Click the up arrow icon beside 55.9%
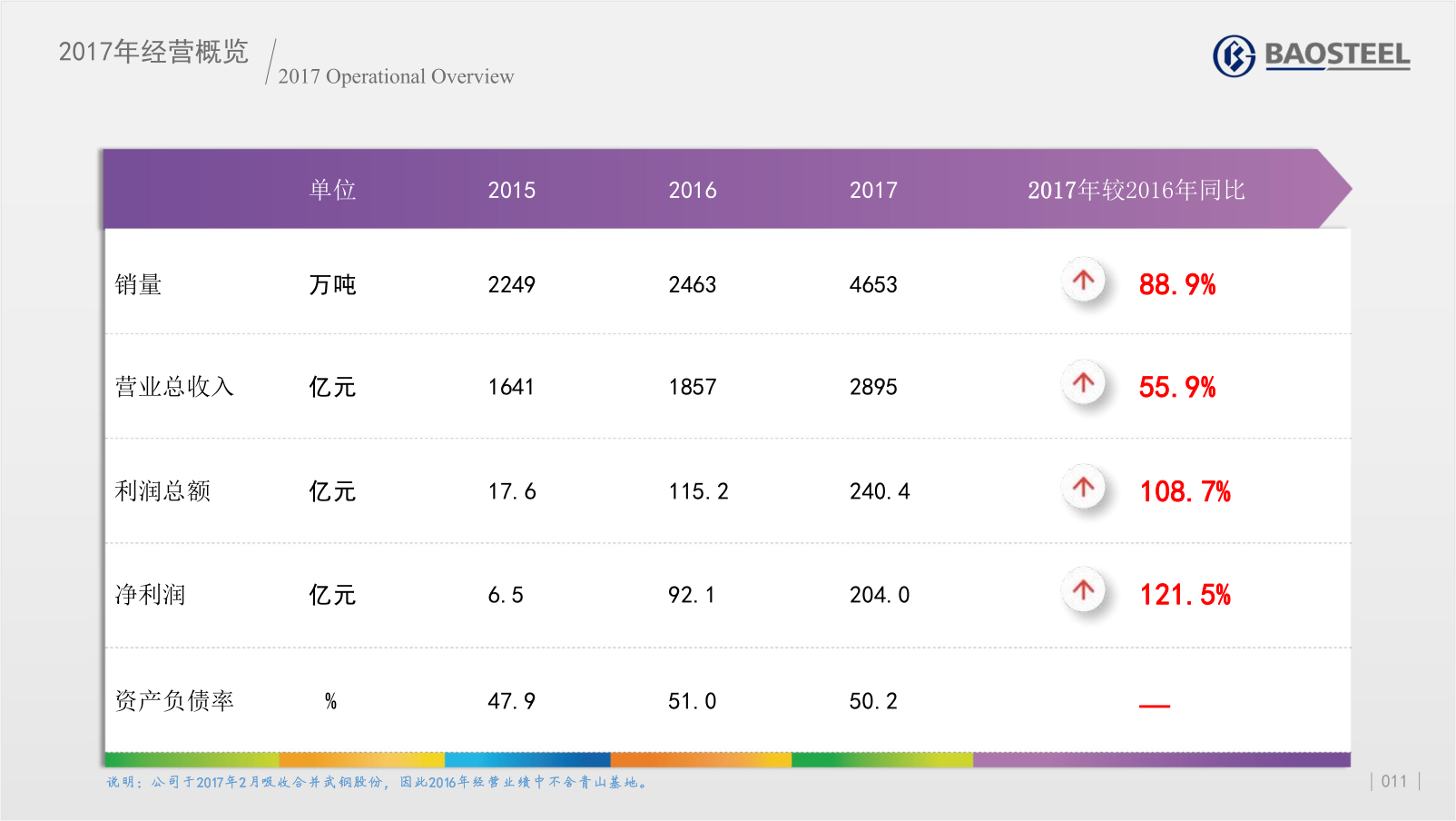This screenshot has width=1456, height=821. [1083, 383]
